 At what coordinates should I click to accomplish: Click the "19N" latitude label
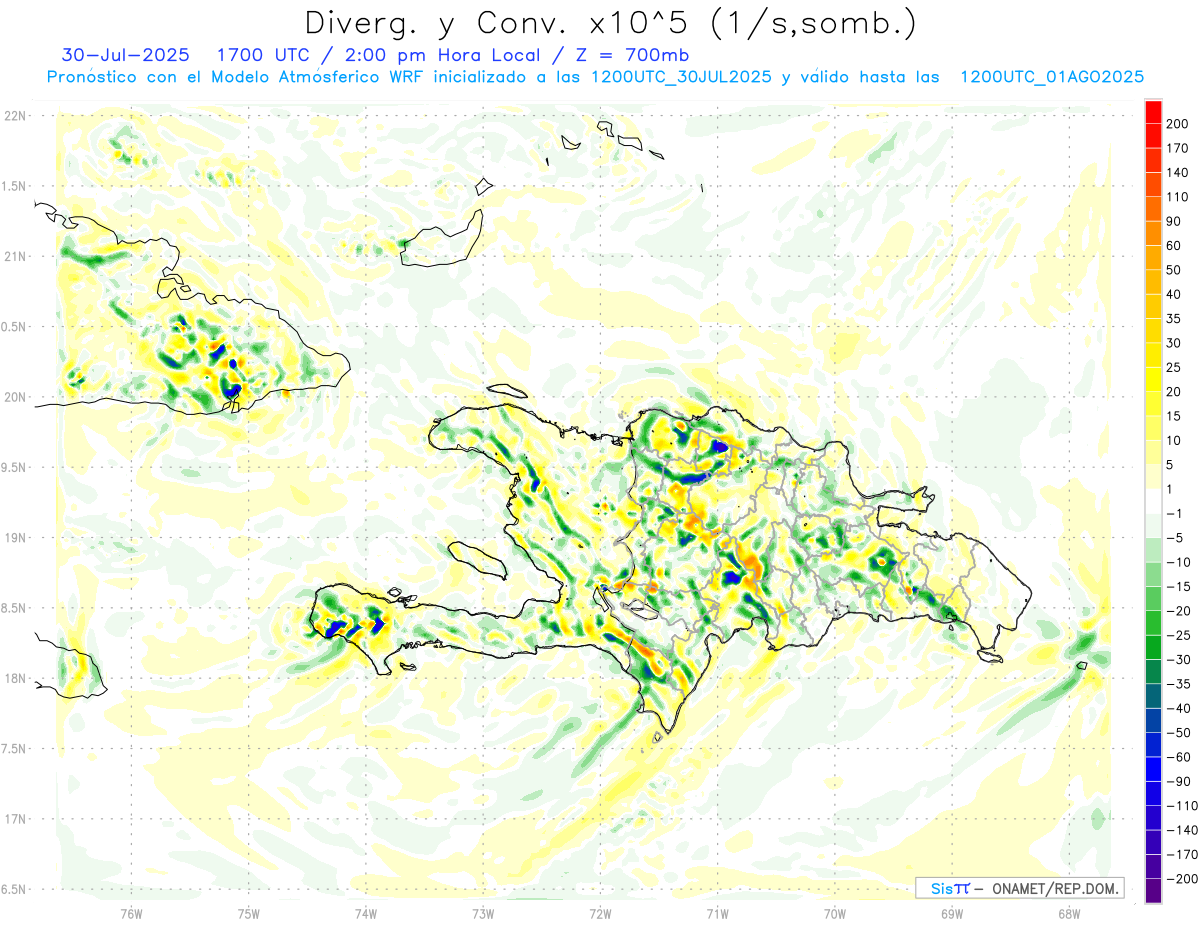point(15,538)
